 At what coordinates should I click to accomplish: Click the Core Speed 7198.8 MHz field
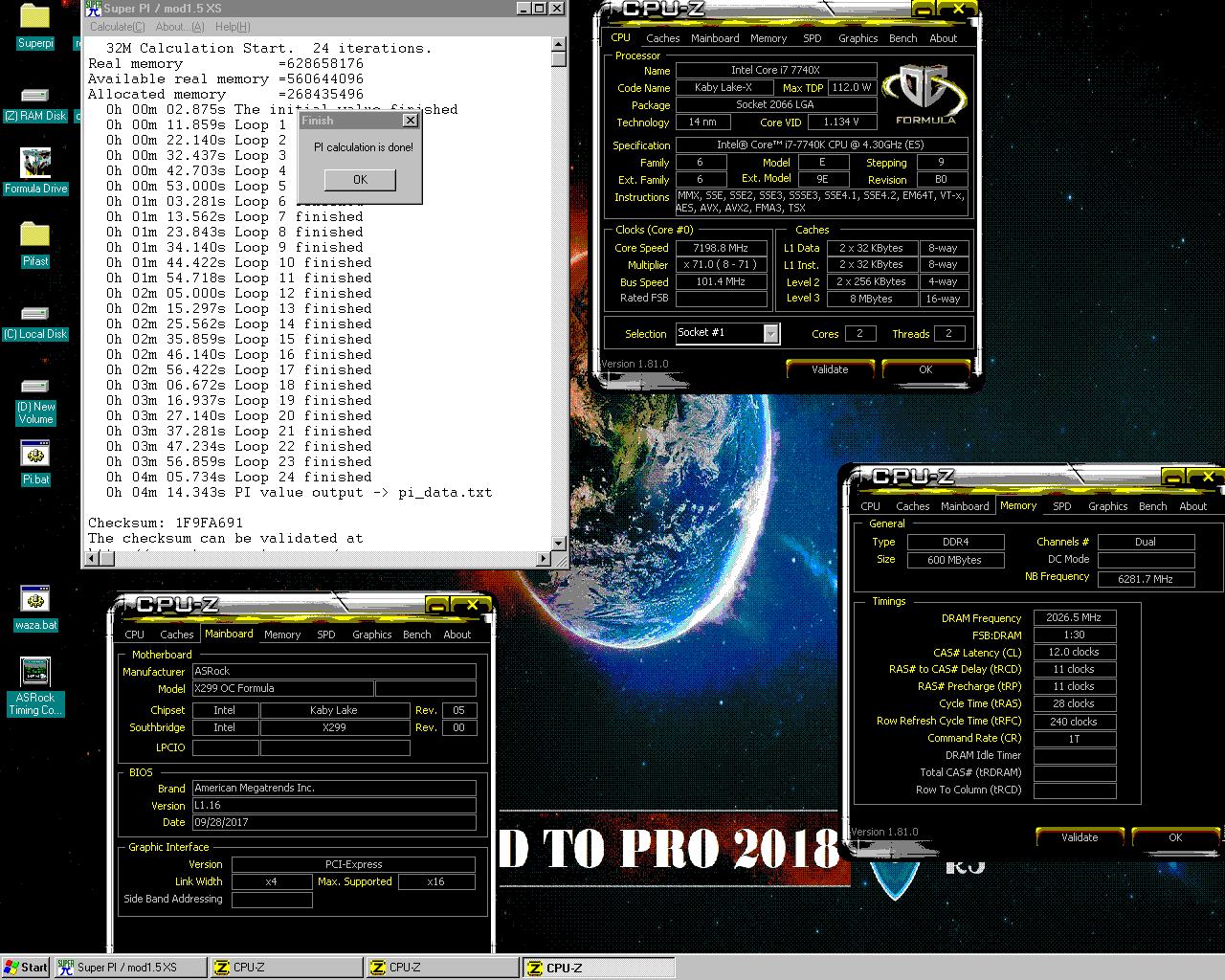[x=721, y=248]
